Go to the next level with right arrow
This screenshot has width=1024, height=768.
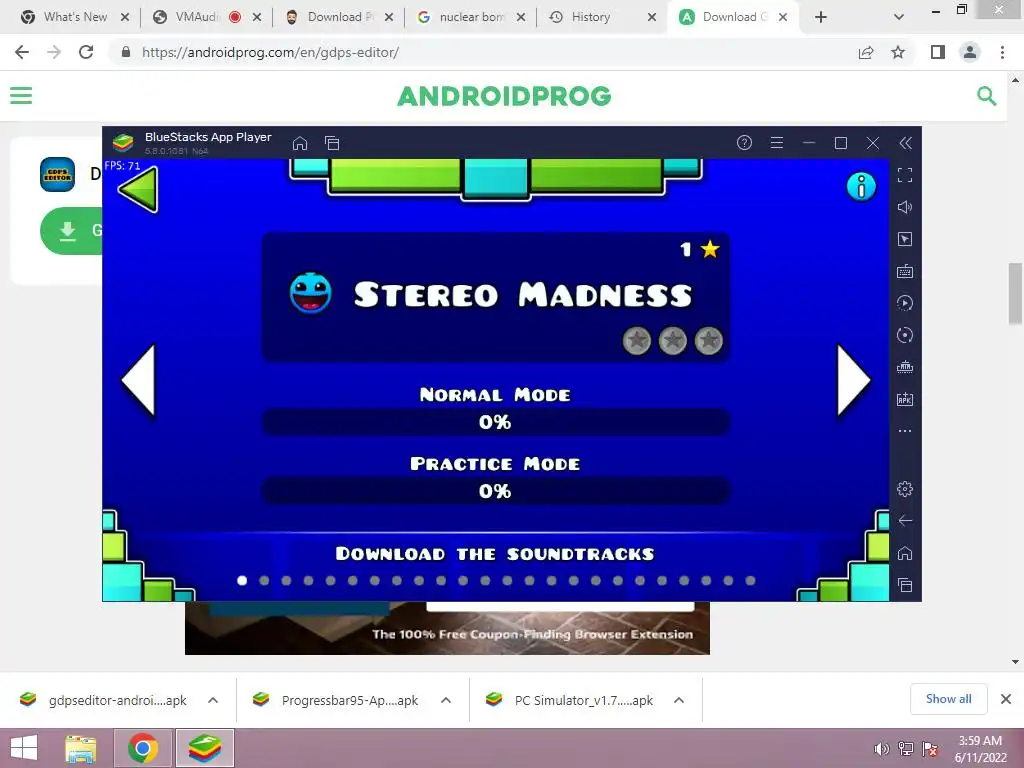click(x=854, y=381)
